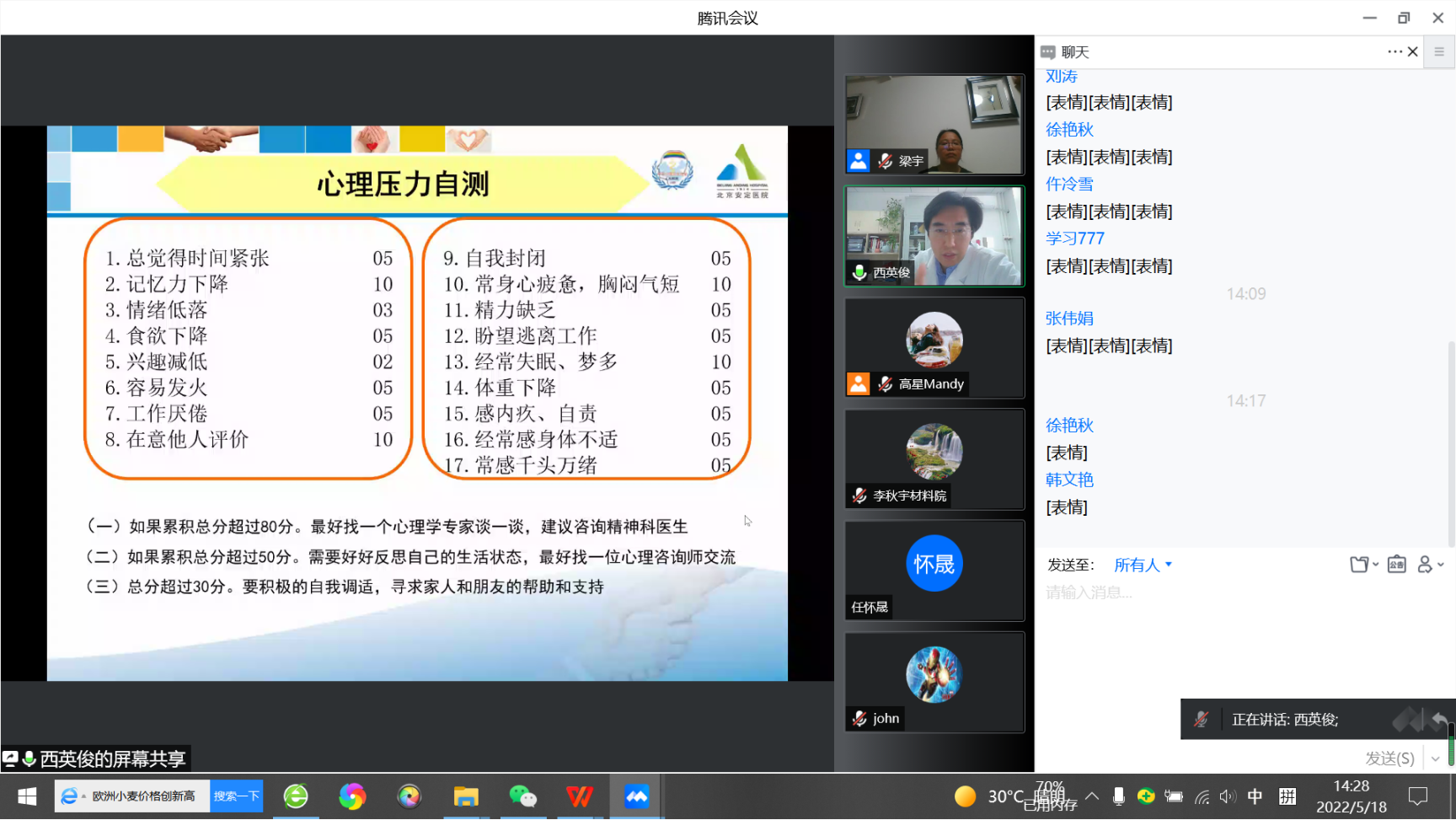Open the clock showing 14:28 2022/5/18
This screenshot has height=820, width=1456.
(1352, 796)
